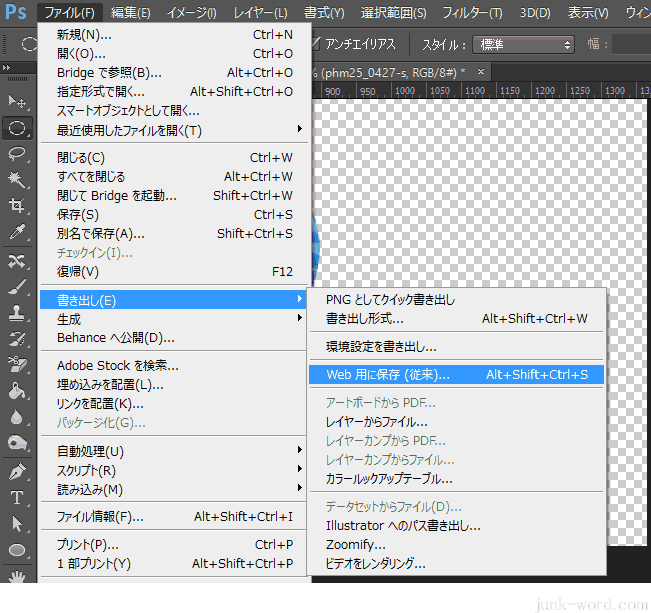This screenshot has width=651, height=613.
Task: Select the Crop tool
Action: click(17, 205)
